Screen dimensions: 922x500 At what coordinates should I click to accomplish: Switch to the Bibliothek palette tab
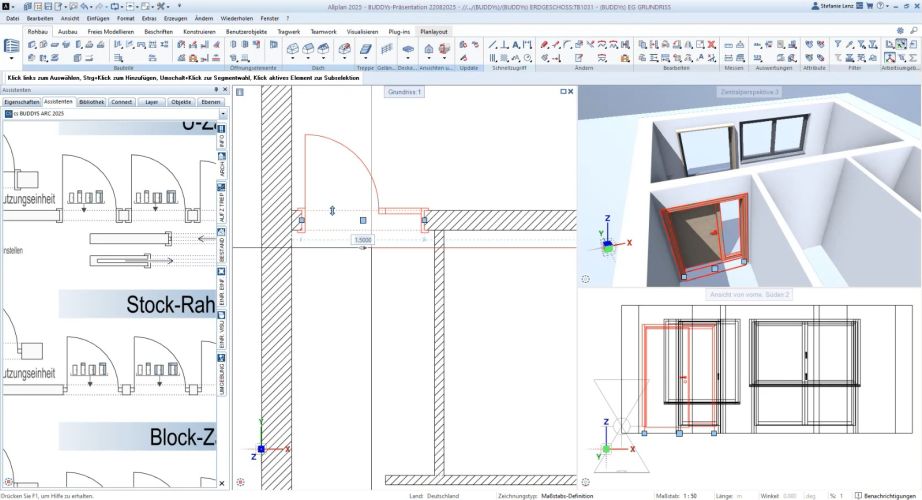[91, 102]
